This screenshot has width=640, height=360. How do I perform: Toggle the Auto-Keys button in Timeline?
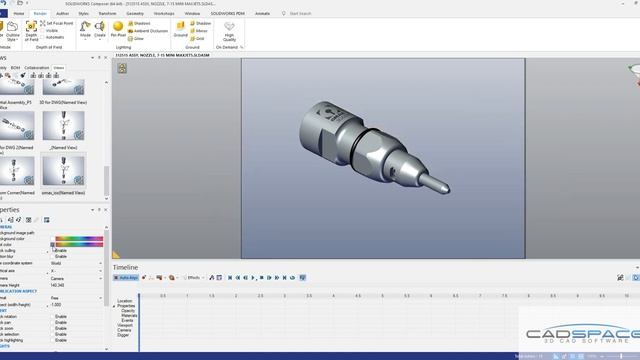[x=126, y=278]
